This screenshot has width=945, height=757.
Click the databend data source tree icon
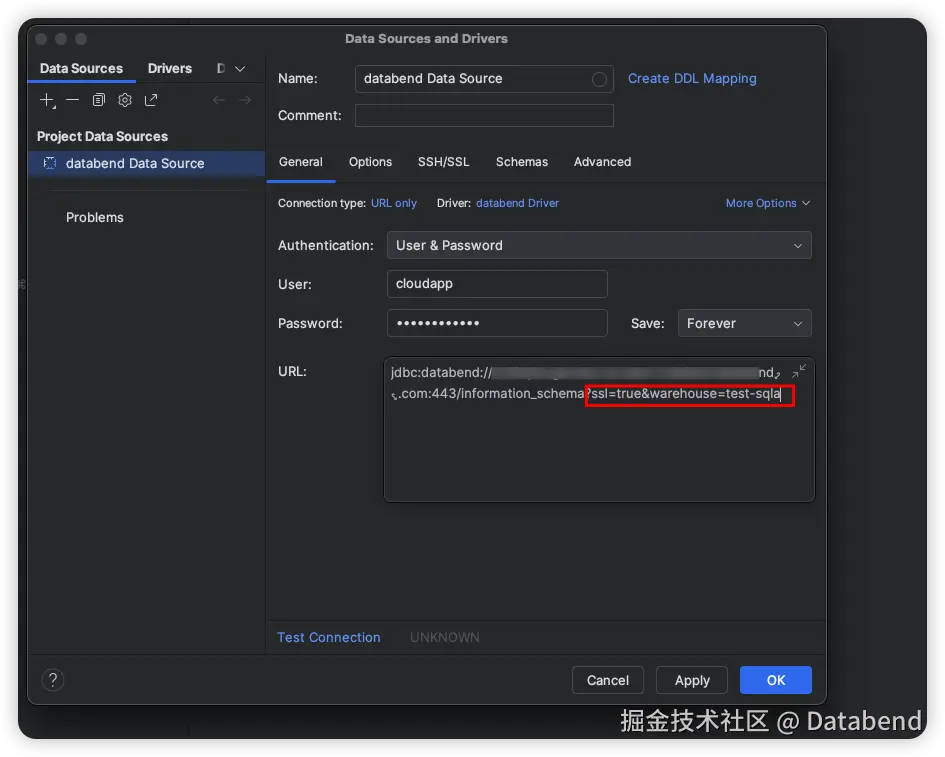click(x=50, y=163)
